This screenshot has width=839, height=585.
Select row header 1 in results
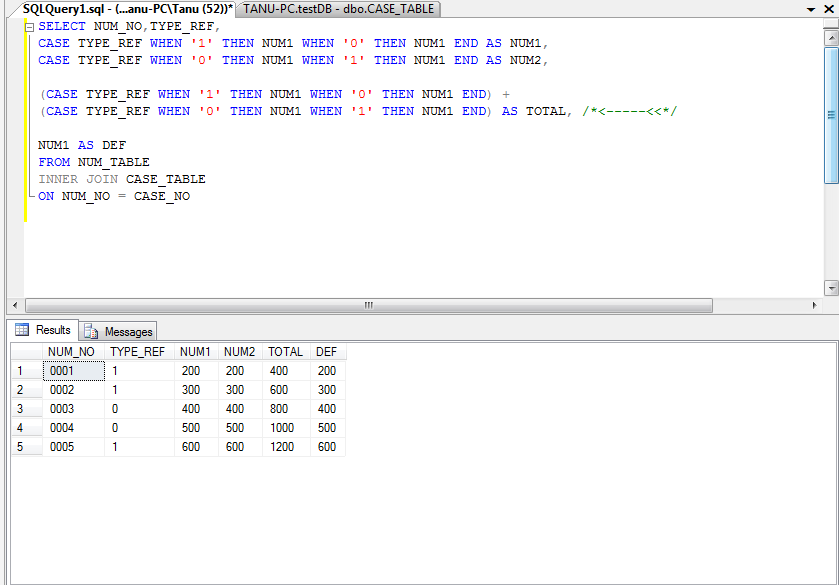tap(27, 371)
